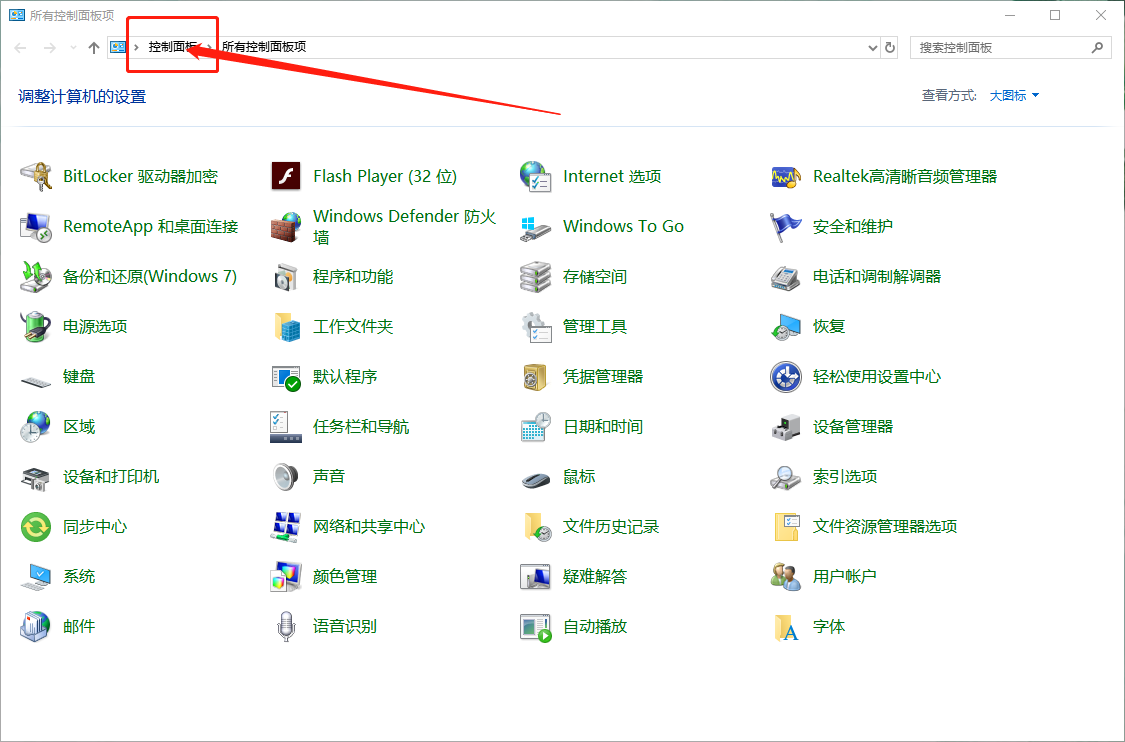Click the up arrow to parent folder
Screen dimensions: 1125x742
click(x=94, y=47)
